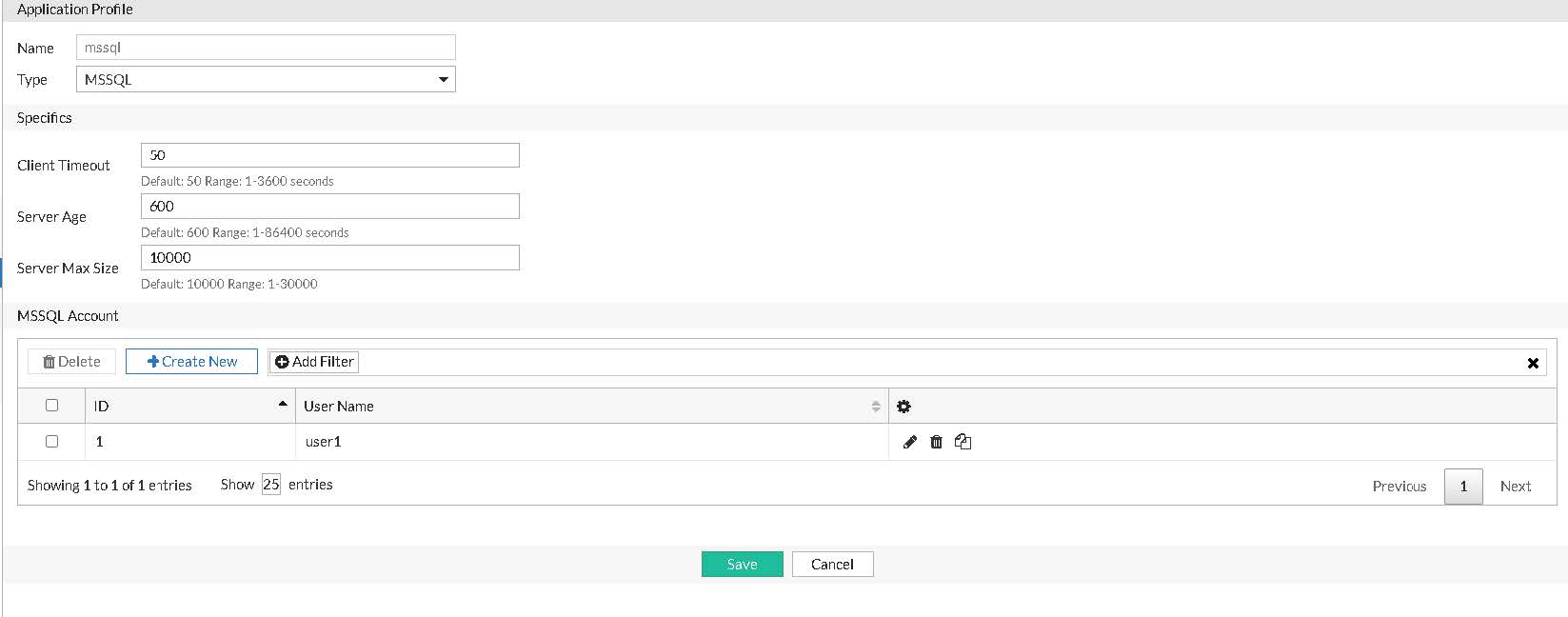The image size is (1568, 617).
Task: Check the checkbox for row ID 1
Action: (52, 442)
